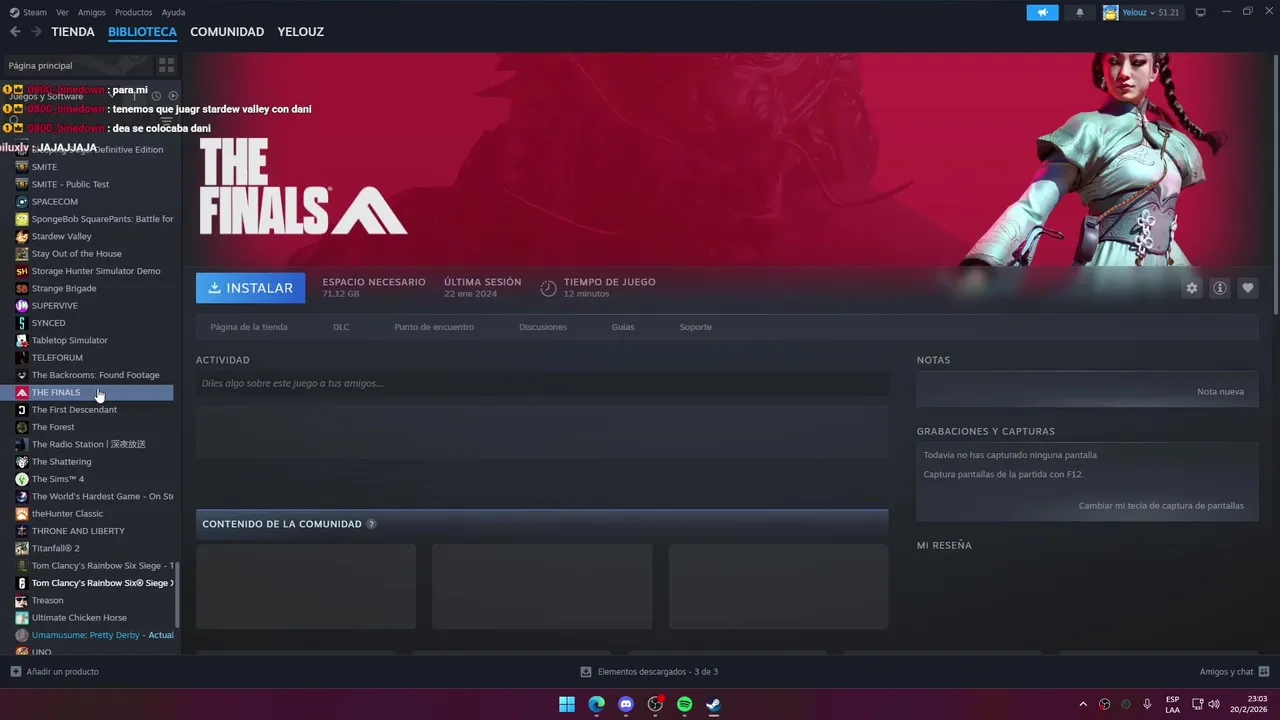Click the INSTALAR button

pos(251,288)
